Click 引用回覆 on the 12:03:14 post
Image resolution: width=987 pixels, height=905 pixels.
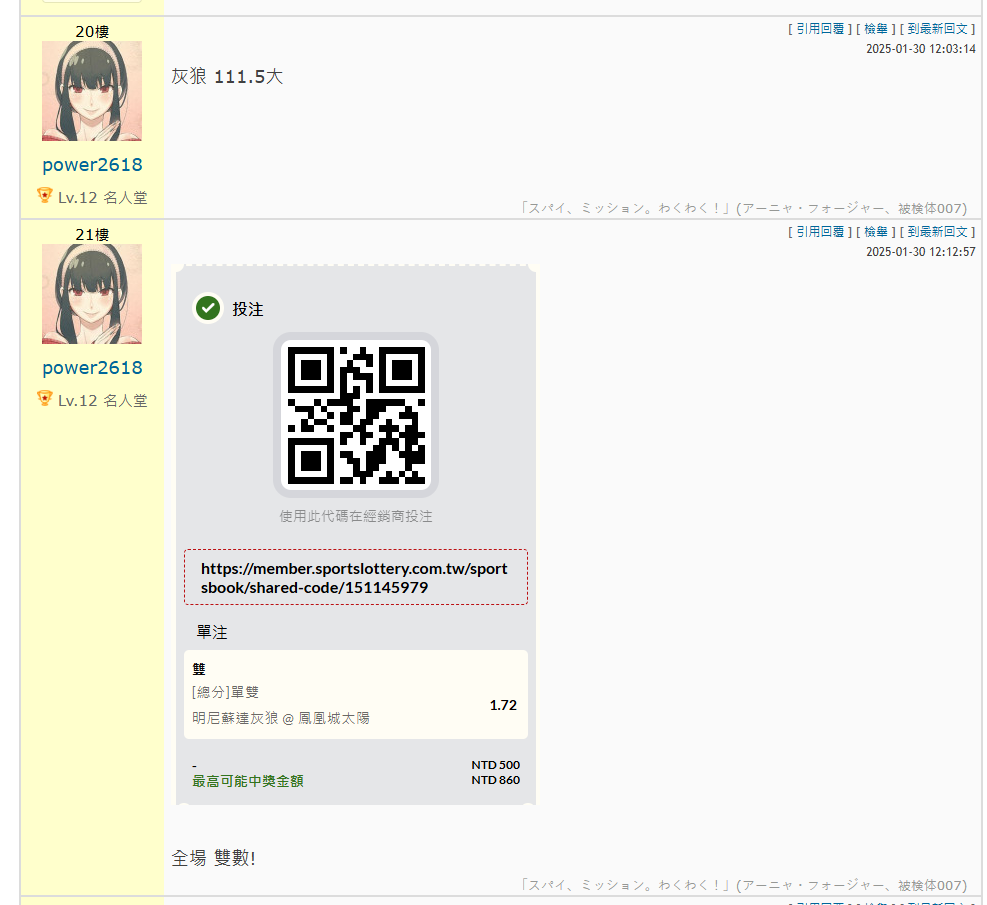tap(820, 29)
